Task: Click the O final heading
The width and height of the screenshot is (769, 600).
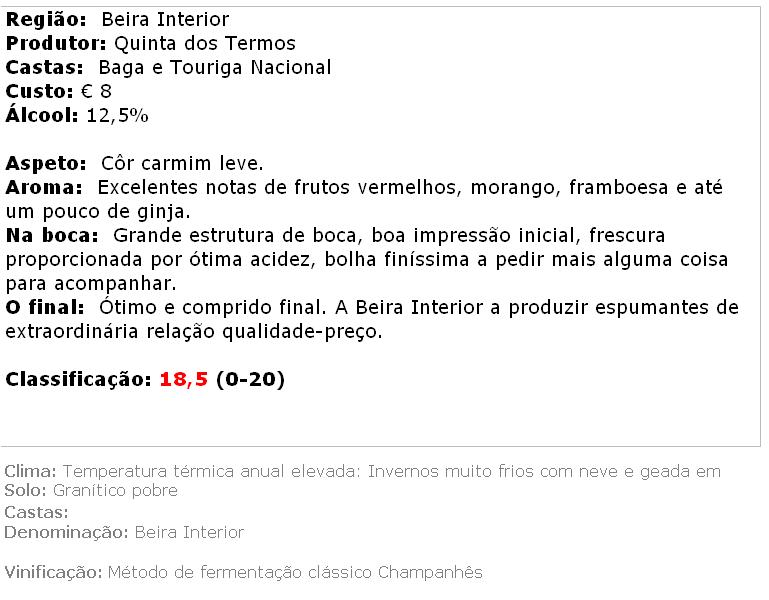Action: pos(45,308)
